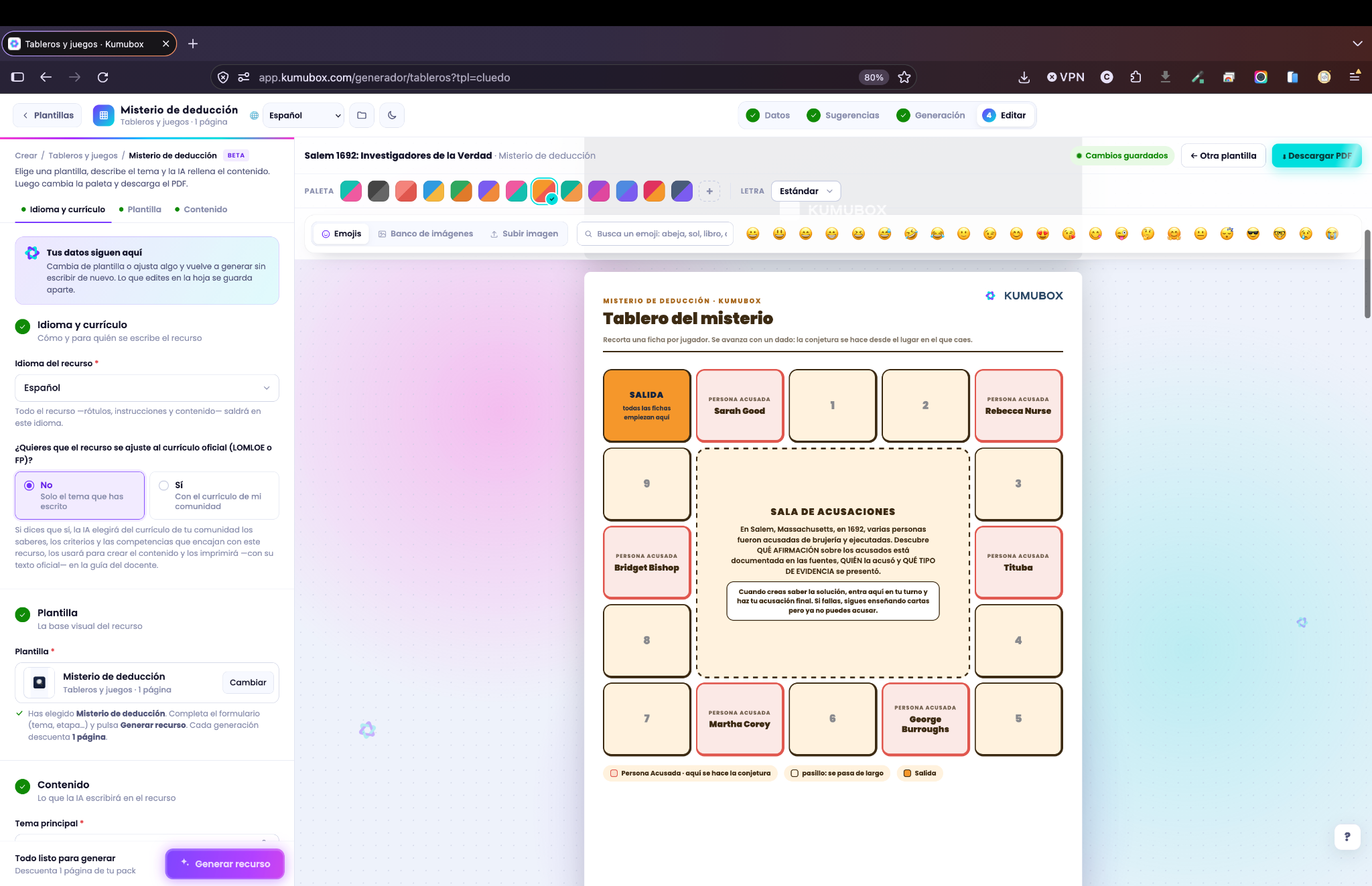Pick the green and orange palette swatch
The height and width of the screenshot is (886, 1372).
click(461, 191)
